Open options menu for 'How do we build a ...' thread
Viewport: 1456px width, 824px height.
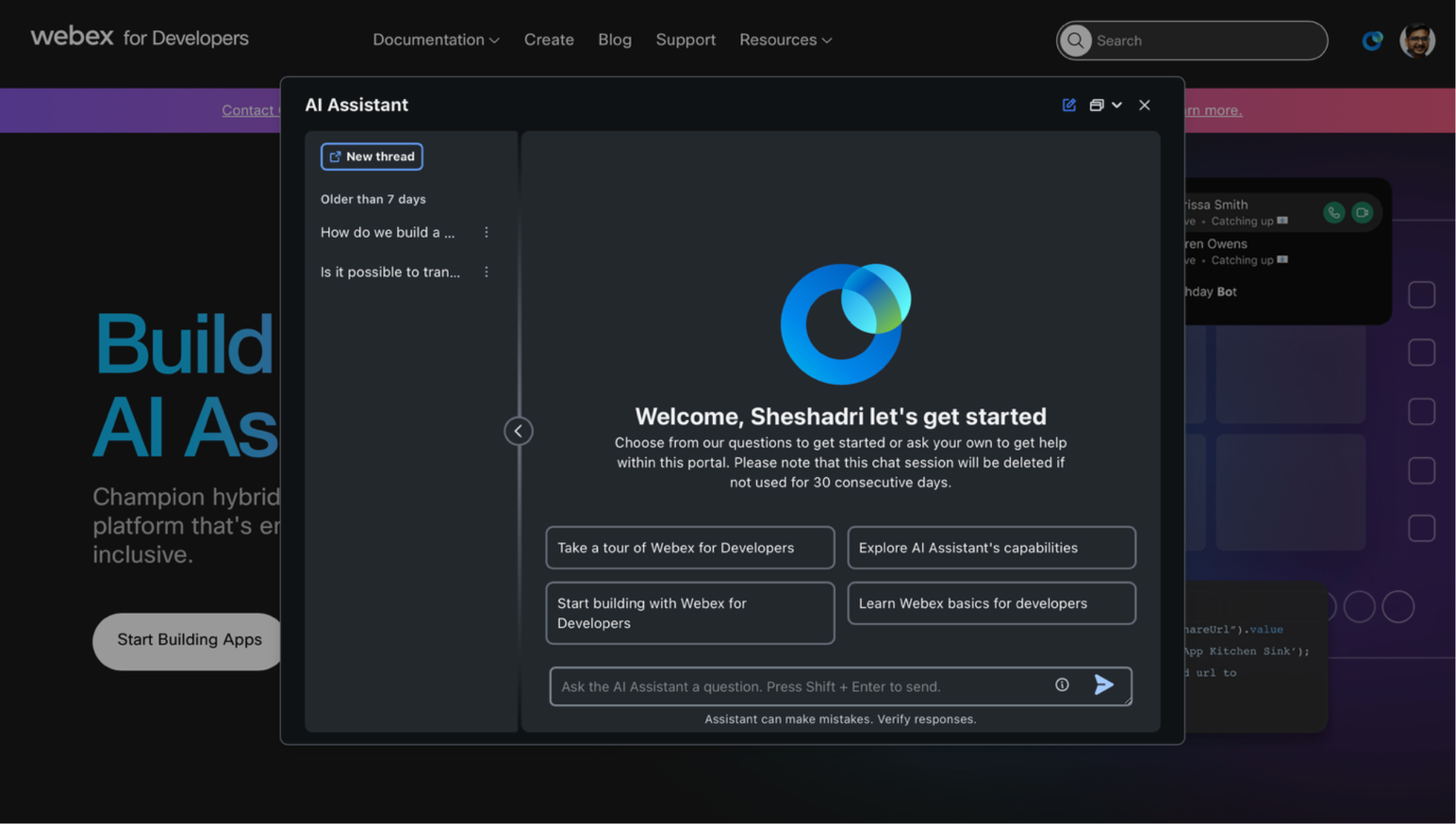click(x=486, y=232)
